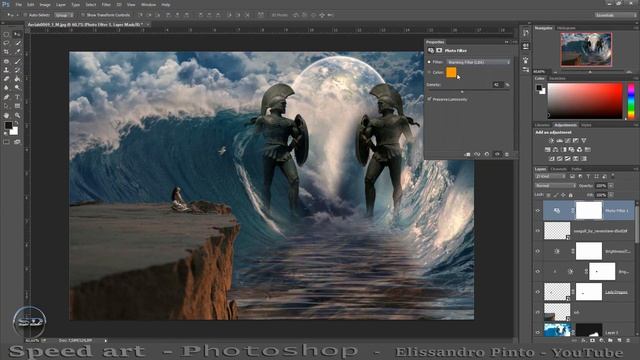Image resolution: width=640 pixels, height=360 pixels.
Task: Clip adjustment to layer in Properties panel
Action: pyautogui.click(x=467, y=154)
